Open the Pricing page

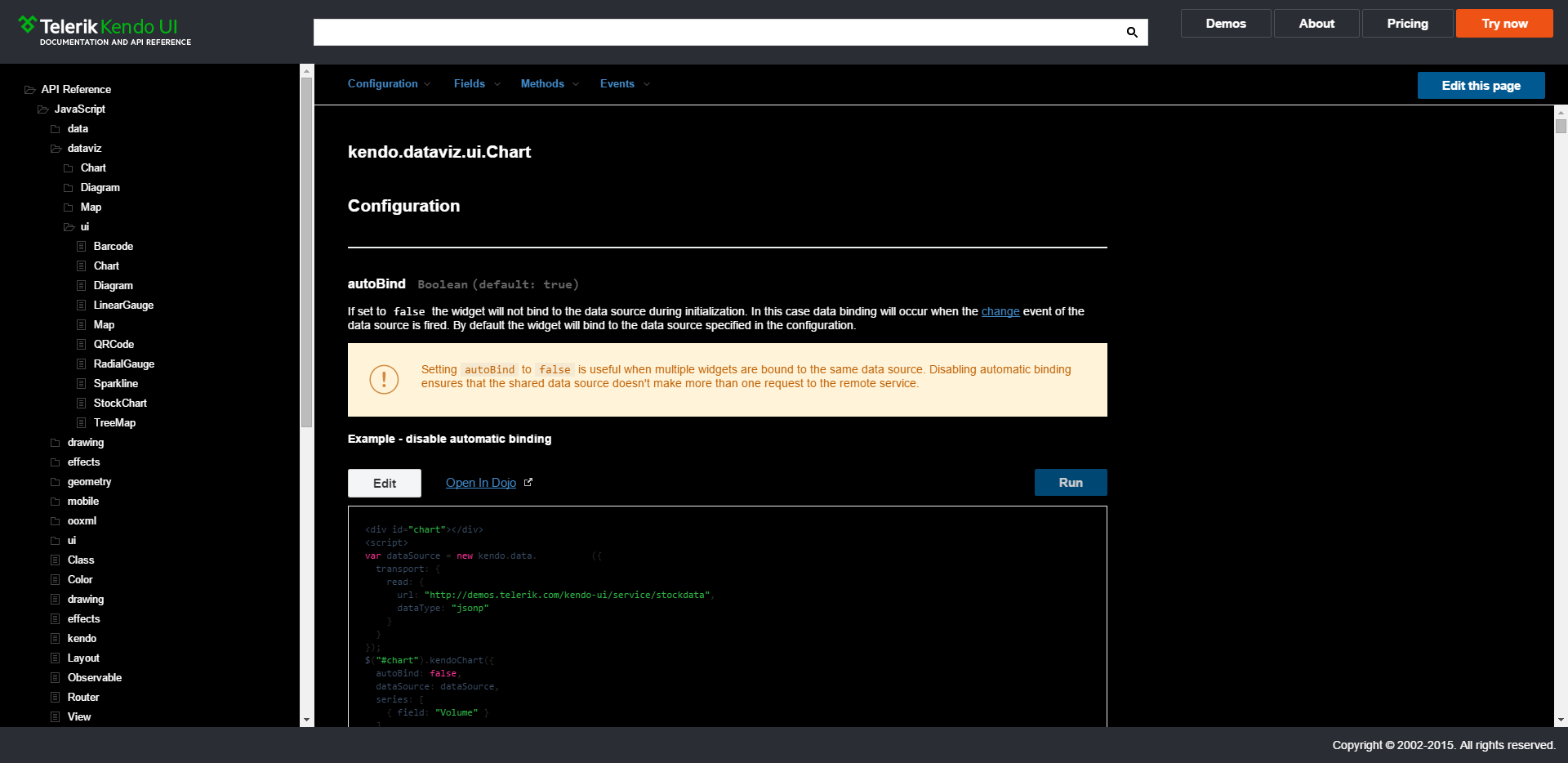[x=1407, y=24]
